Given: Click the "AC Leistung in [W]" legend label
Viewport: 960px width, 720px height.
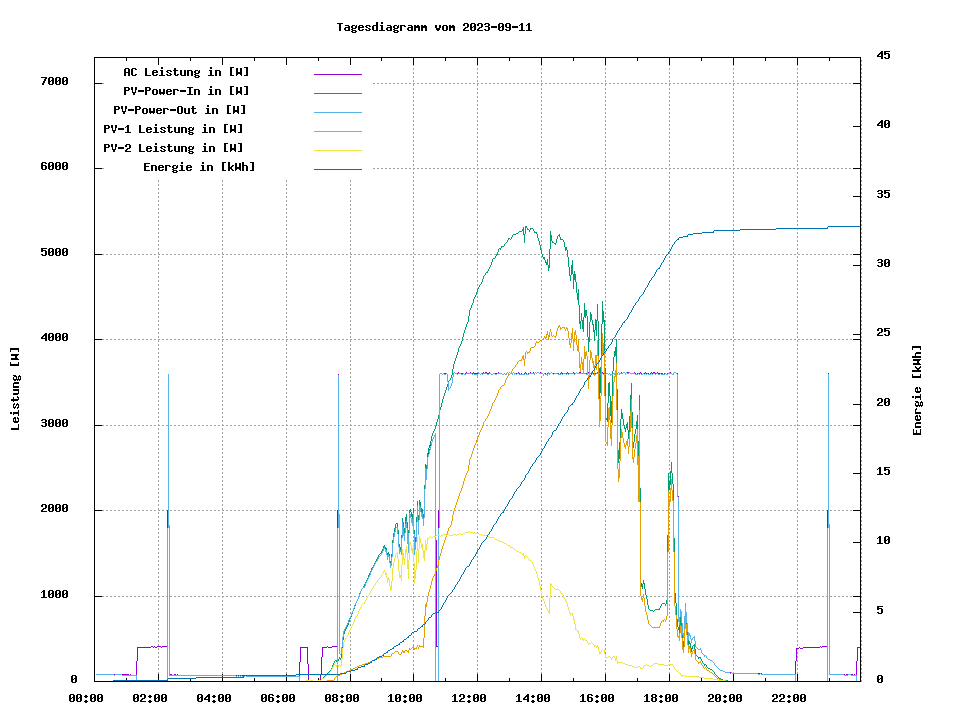Looking at the screenshot, I should coord(186,72).
